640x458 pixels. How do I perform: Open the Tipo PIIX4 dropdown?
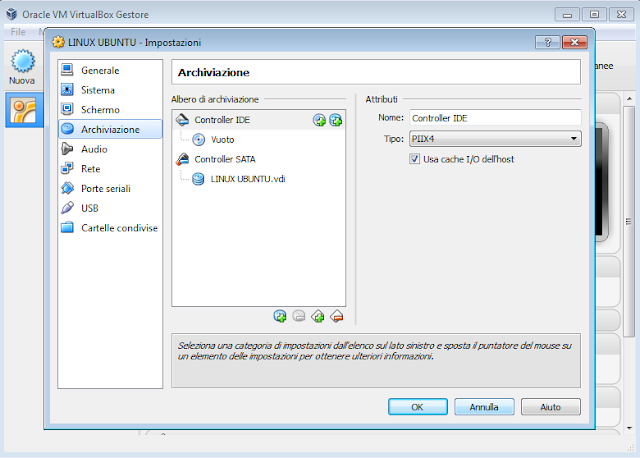pos(495,139)
